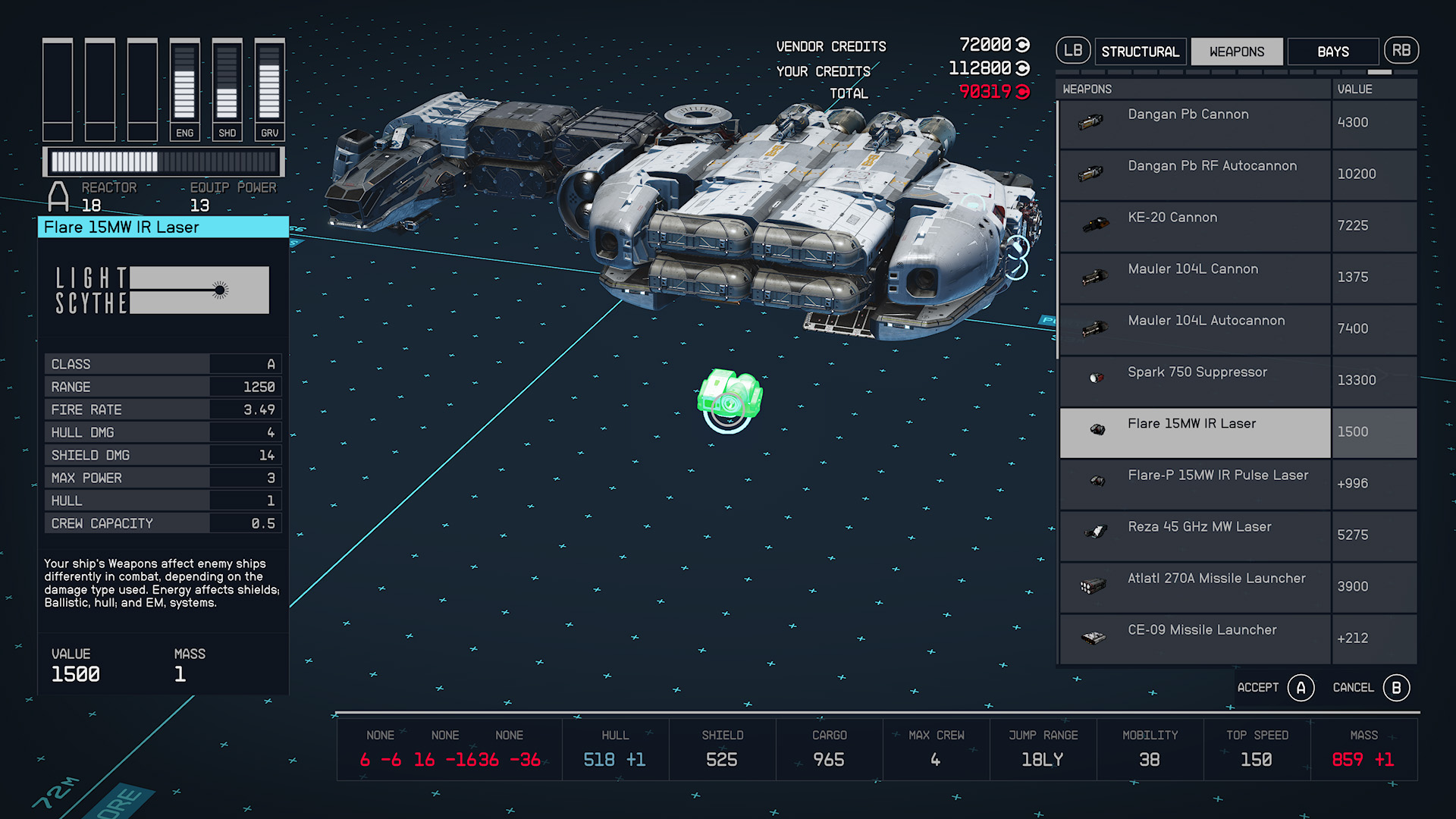Click the FIRE RATE 3.49 stat row
This screenshot has height=819, width=1456.
click(163, 409)
